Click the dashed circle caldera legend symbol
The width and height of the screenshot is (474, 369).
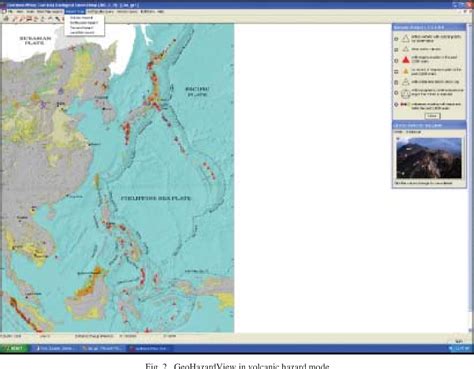click(x=406, y=93)
